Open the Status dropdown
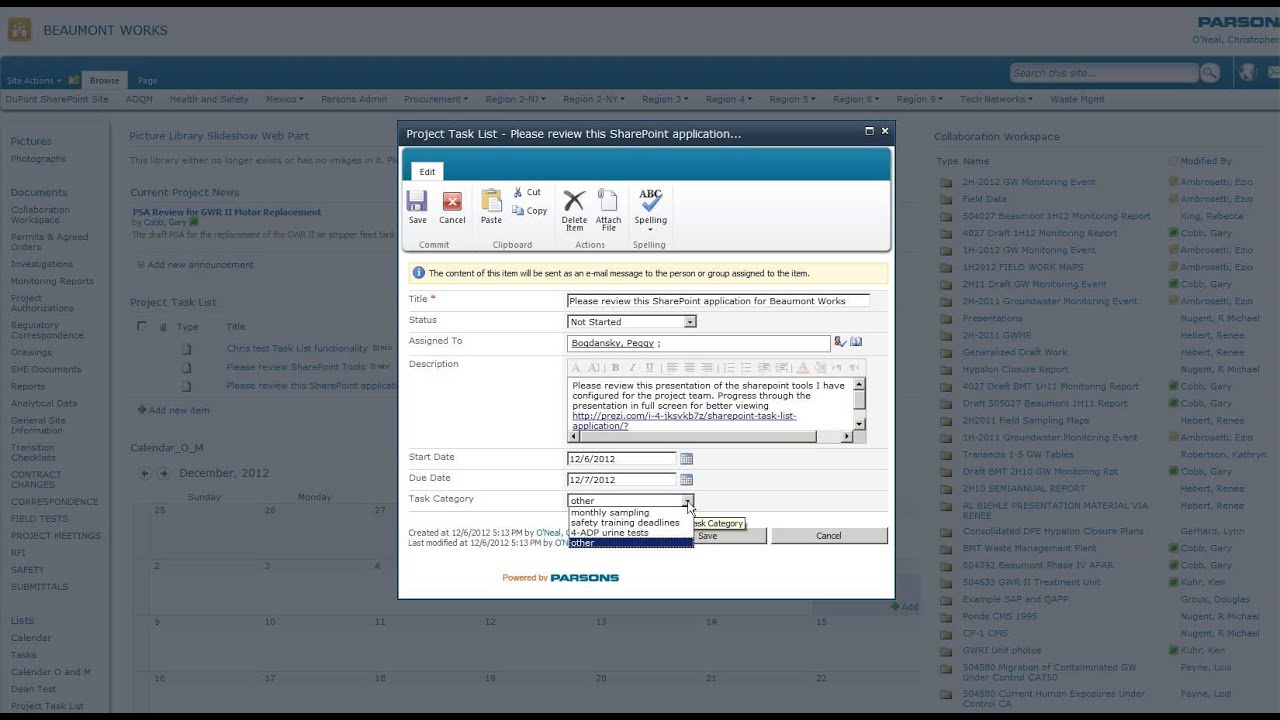 point(631,322)
